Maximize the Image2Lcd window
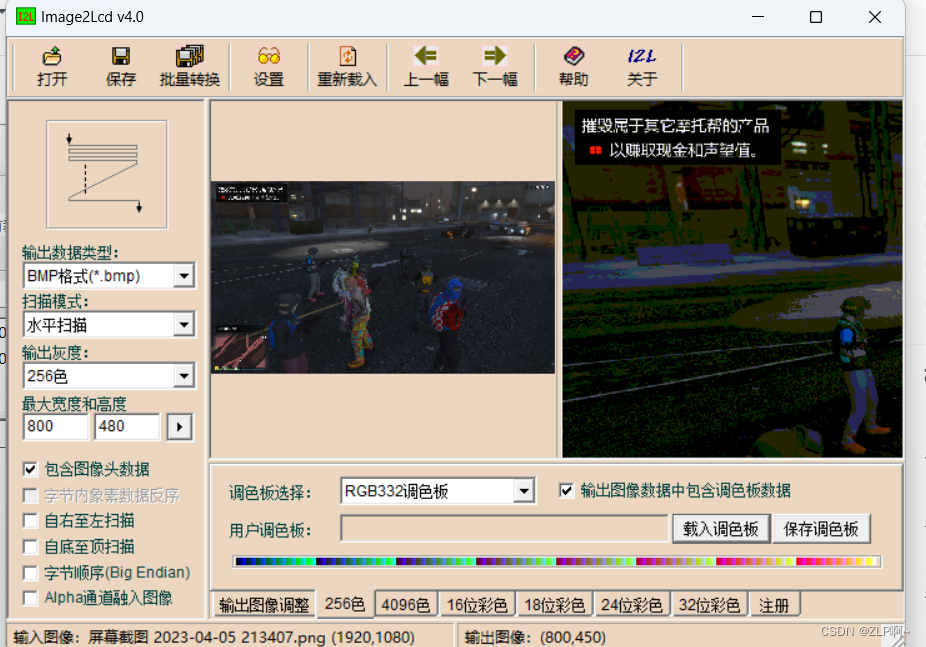Screen dimensions: 926x647 point(816,17)
